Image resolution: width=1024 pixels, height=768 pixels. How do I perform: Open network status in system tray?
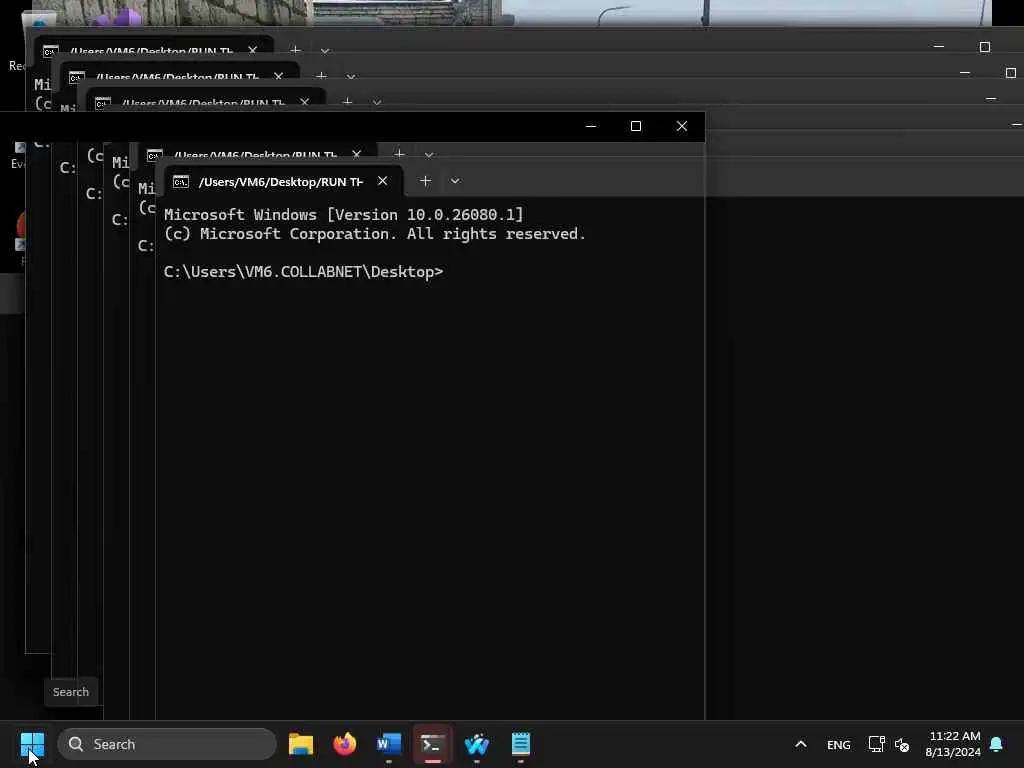(876, 744)
